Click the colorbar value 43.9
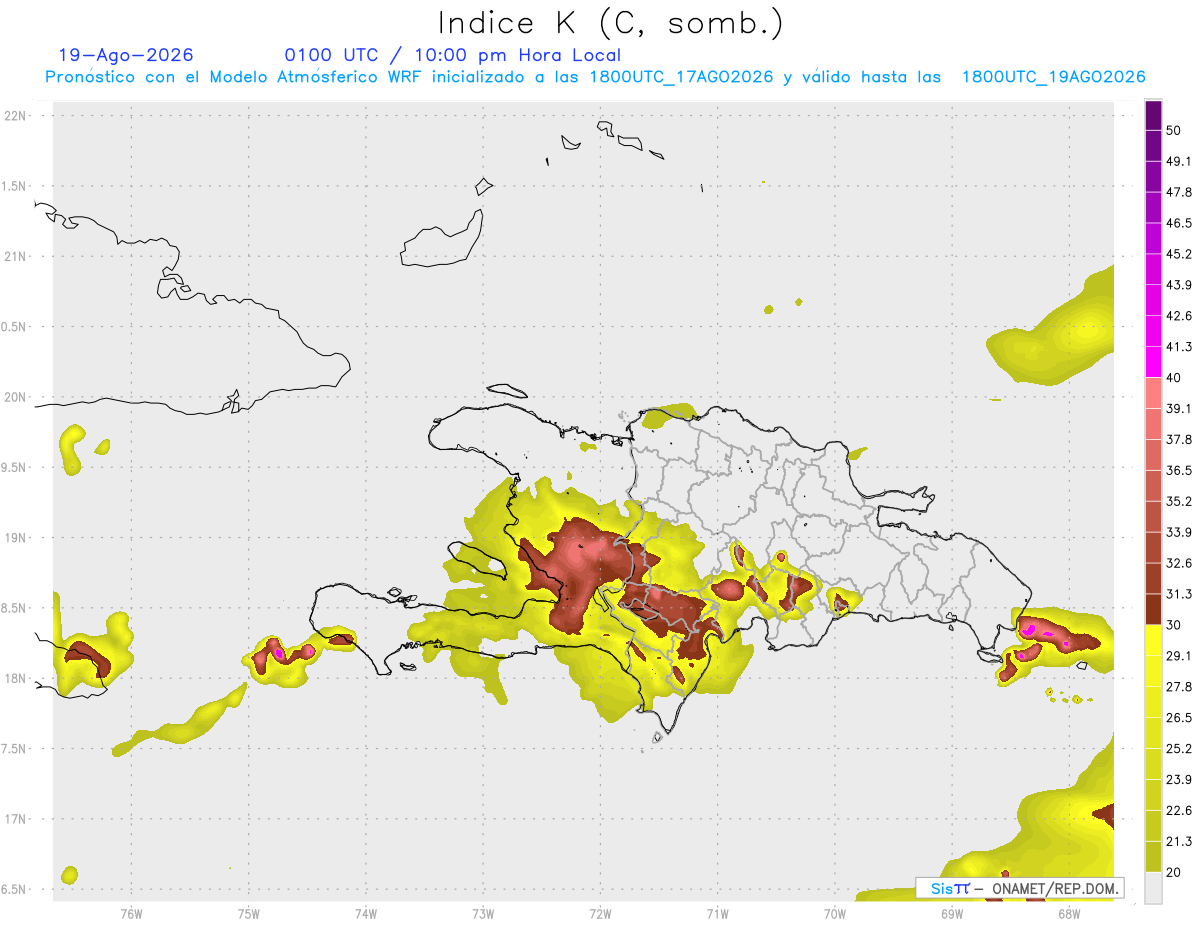This screenshot has width=1200, height=927. pyautogui.click(x=1179, y=285)
